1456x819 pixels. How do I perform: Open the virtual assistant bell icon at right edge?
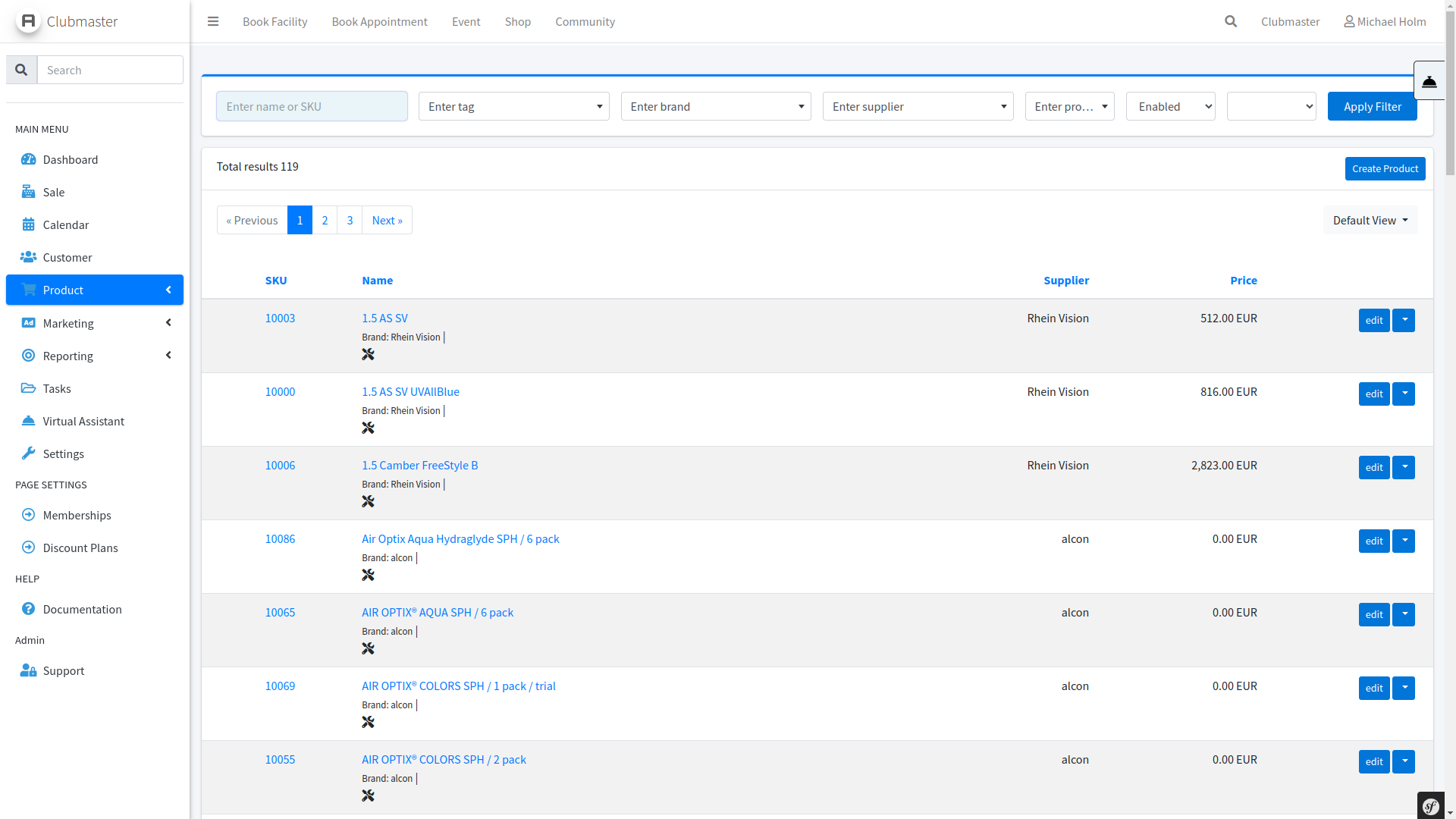pos(1429,81)
